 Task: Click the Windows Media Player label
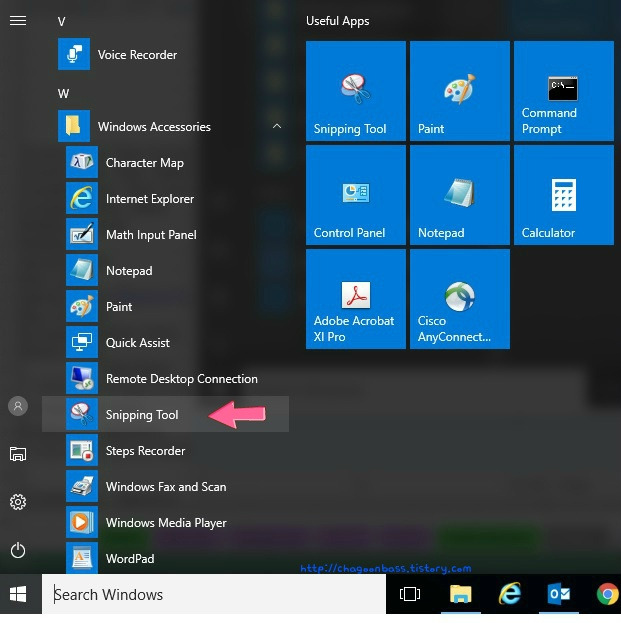click(166, 523)
